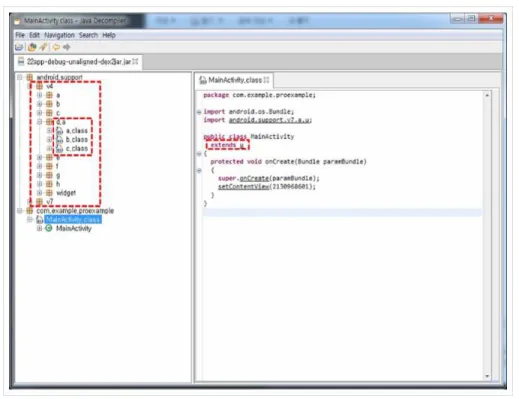Expand package b under v4
This screenshot has height=399, width=519.
39,104
